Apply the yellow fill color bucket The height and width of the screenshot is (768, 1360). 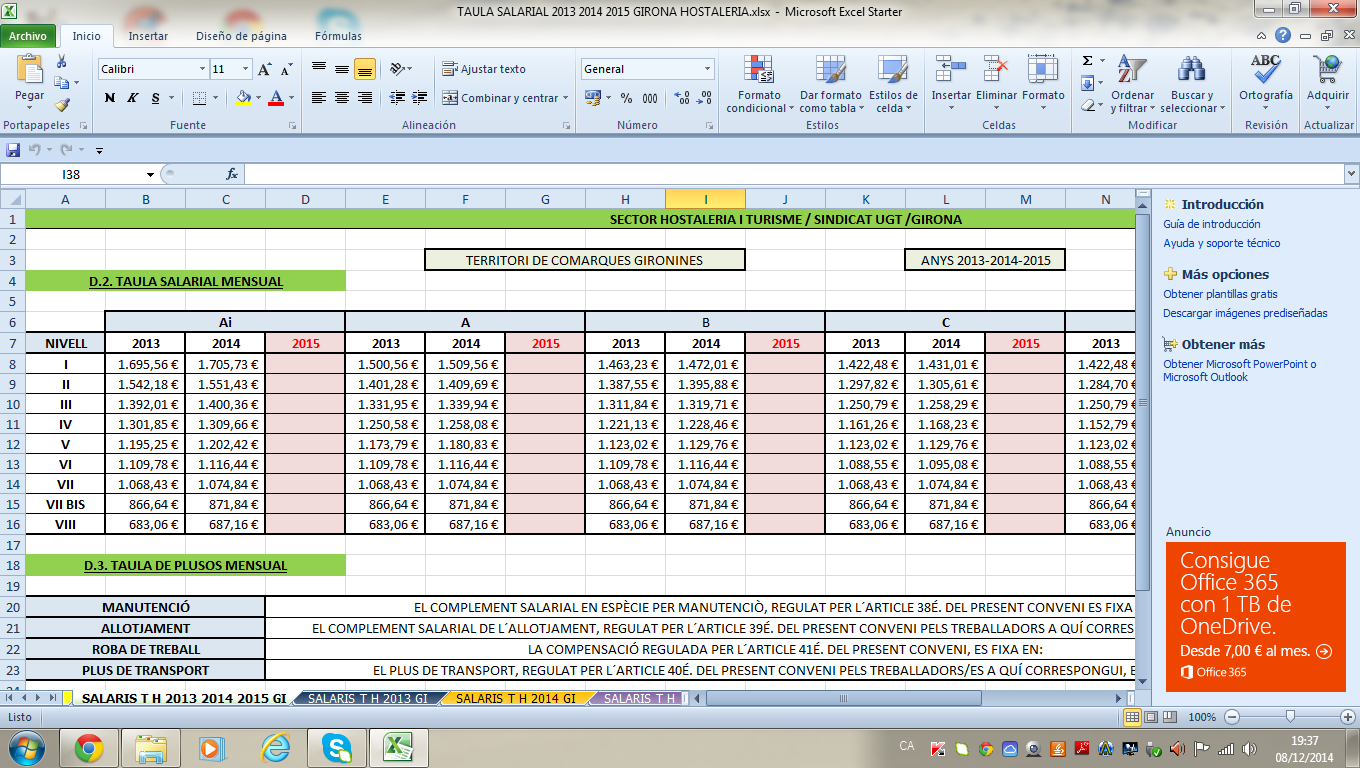click(x=243, y=98)
